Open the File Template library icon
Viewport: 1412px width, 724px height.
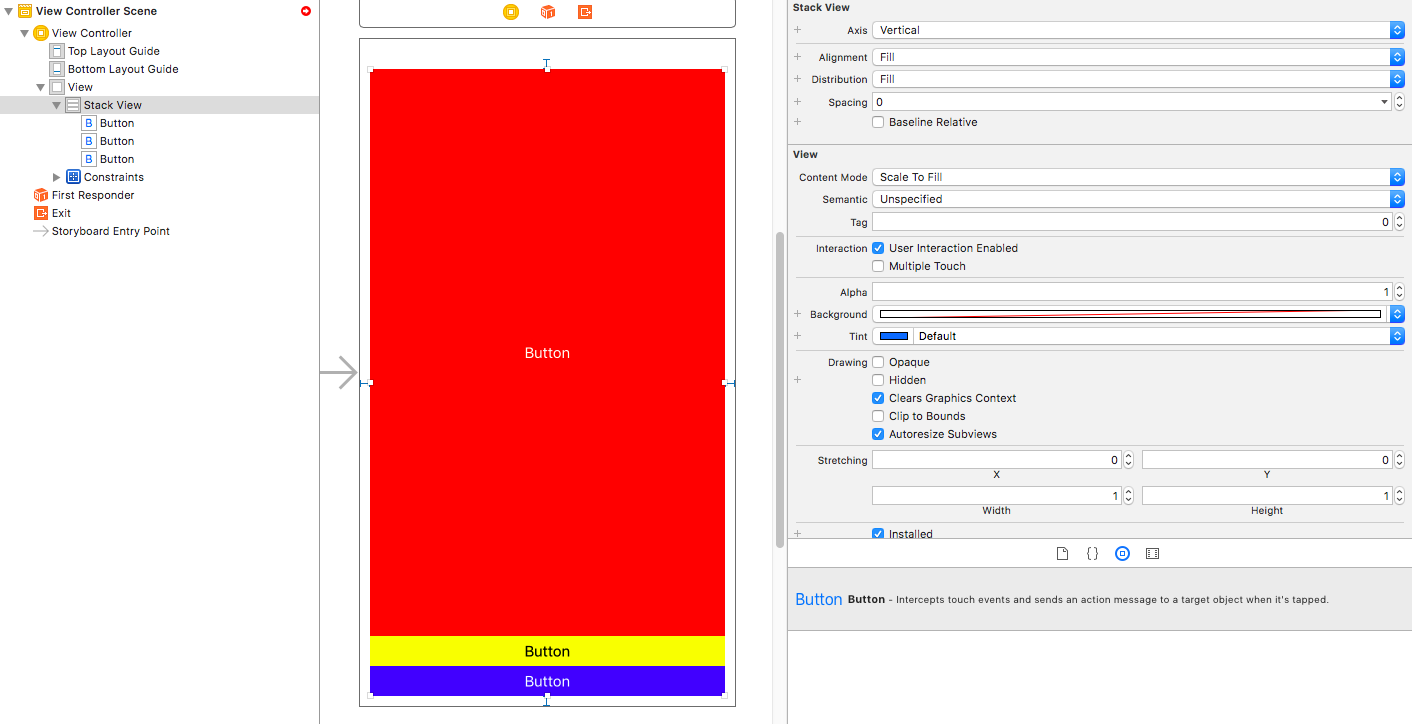[1062, 553]
